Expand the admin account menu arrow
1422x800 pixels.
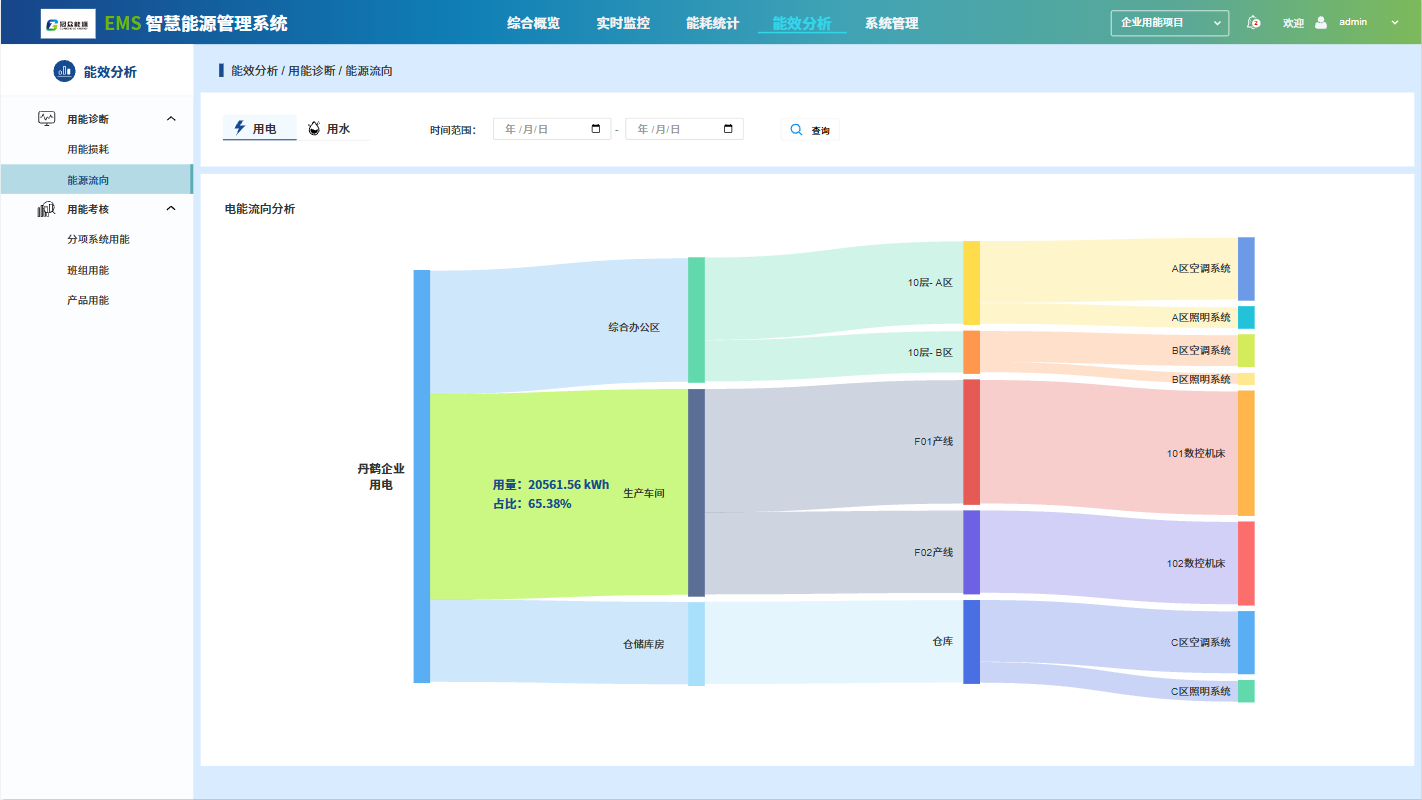pyautogui.click(x=1395, y=23)
